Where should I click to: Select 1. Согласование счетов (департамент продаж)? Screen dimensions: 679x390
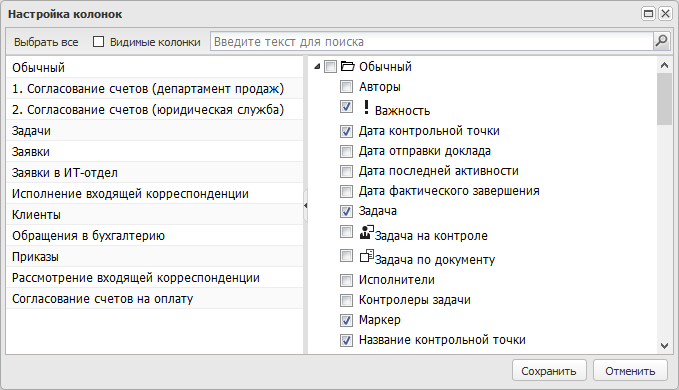[155, 89]
